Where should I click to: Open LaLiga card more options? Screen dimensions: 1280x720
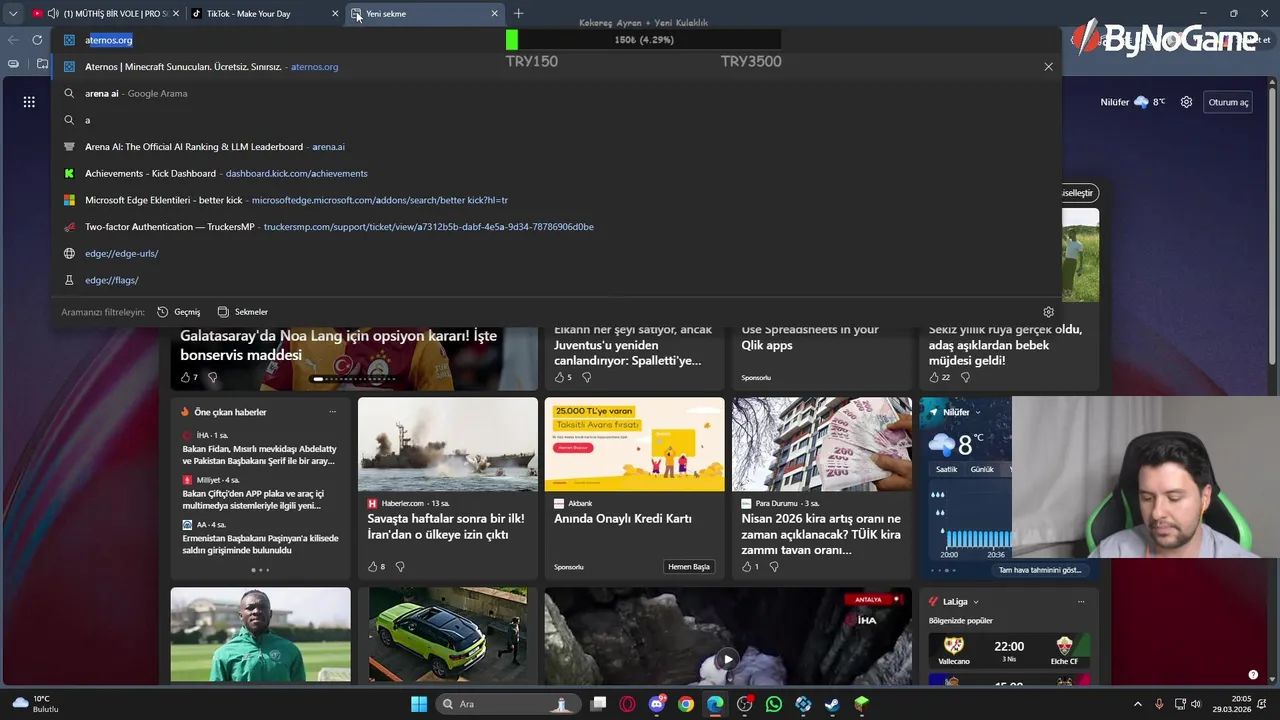pos(1081,602)
